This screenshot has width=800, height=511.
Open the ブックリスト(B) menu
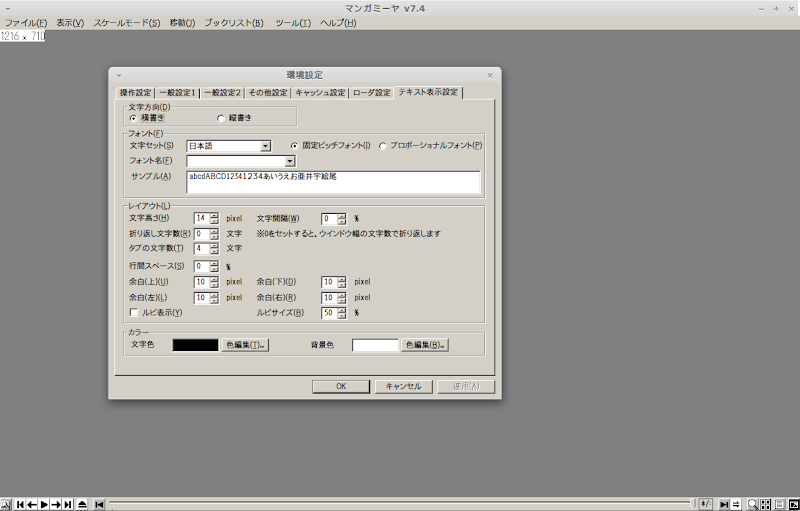point(234,23)
